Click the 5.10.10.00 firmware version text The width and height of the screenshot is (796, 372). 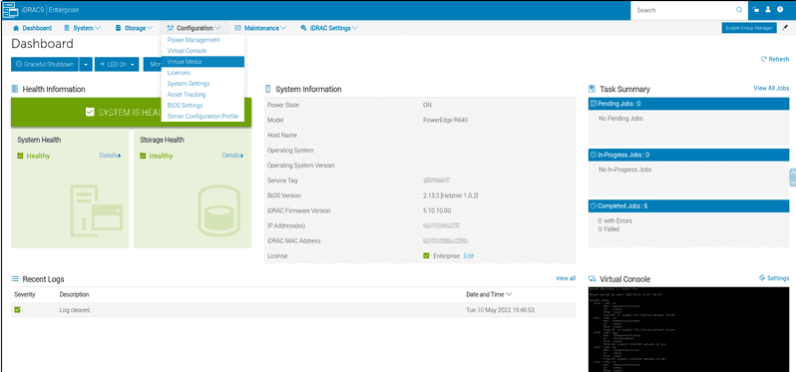click(437, 211)
